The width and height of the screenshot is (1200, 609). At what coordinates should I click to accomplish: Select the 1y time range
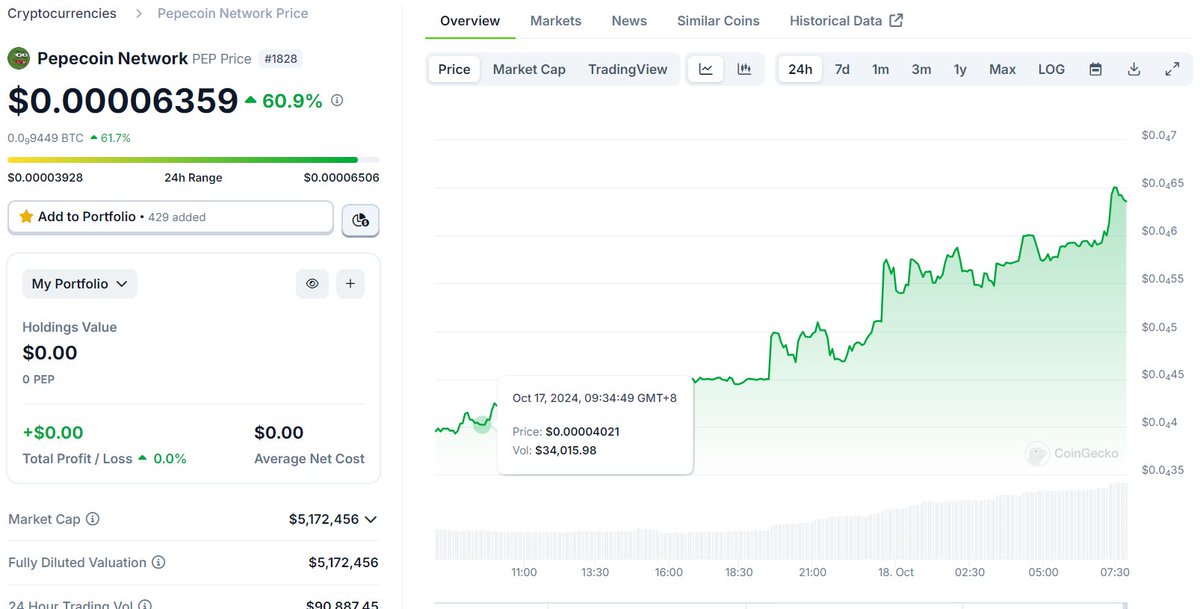pos(960,69)
